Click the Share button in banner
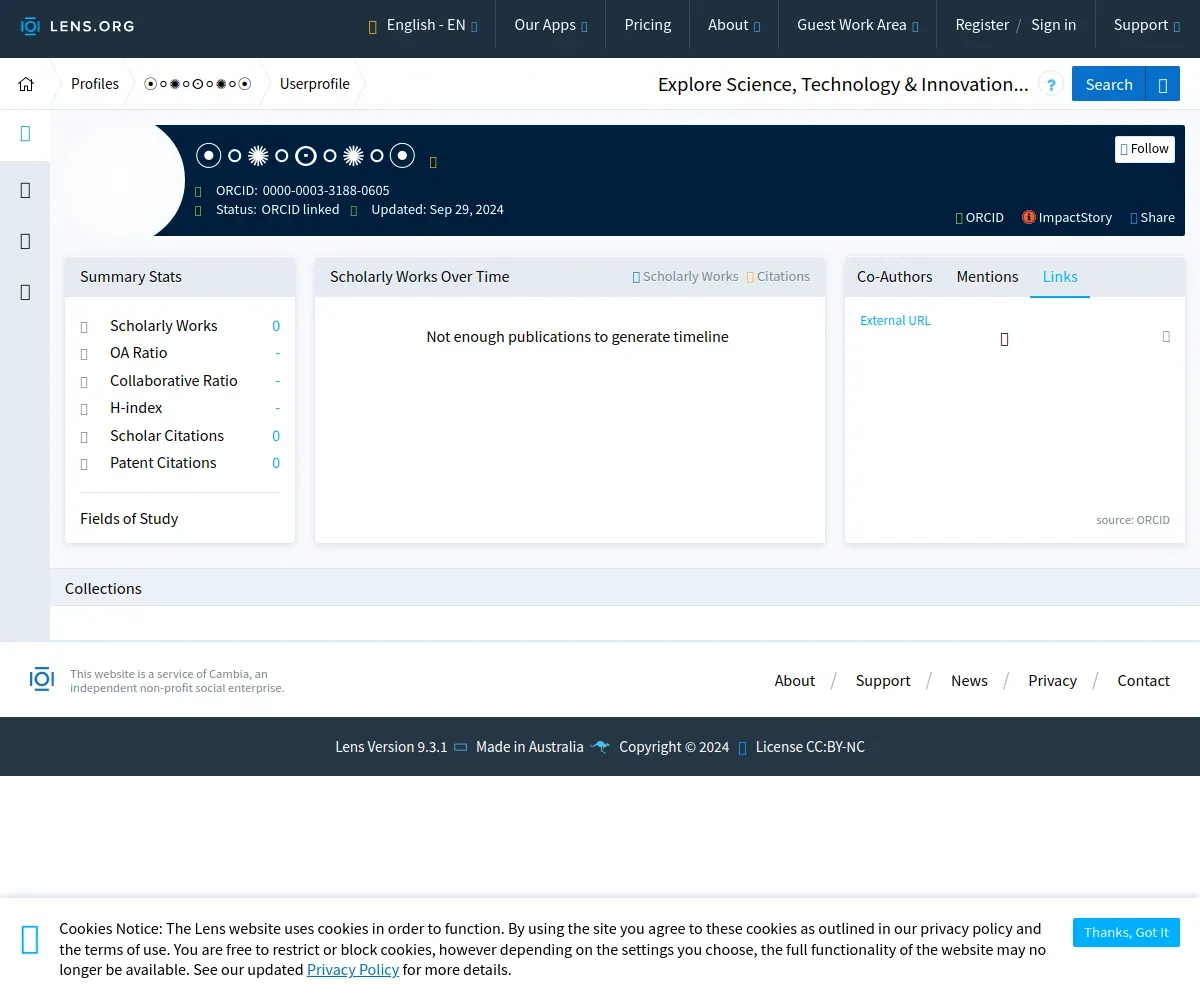 (x=1152, y=217)
